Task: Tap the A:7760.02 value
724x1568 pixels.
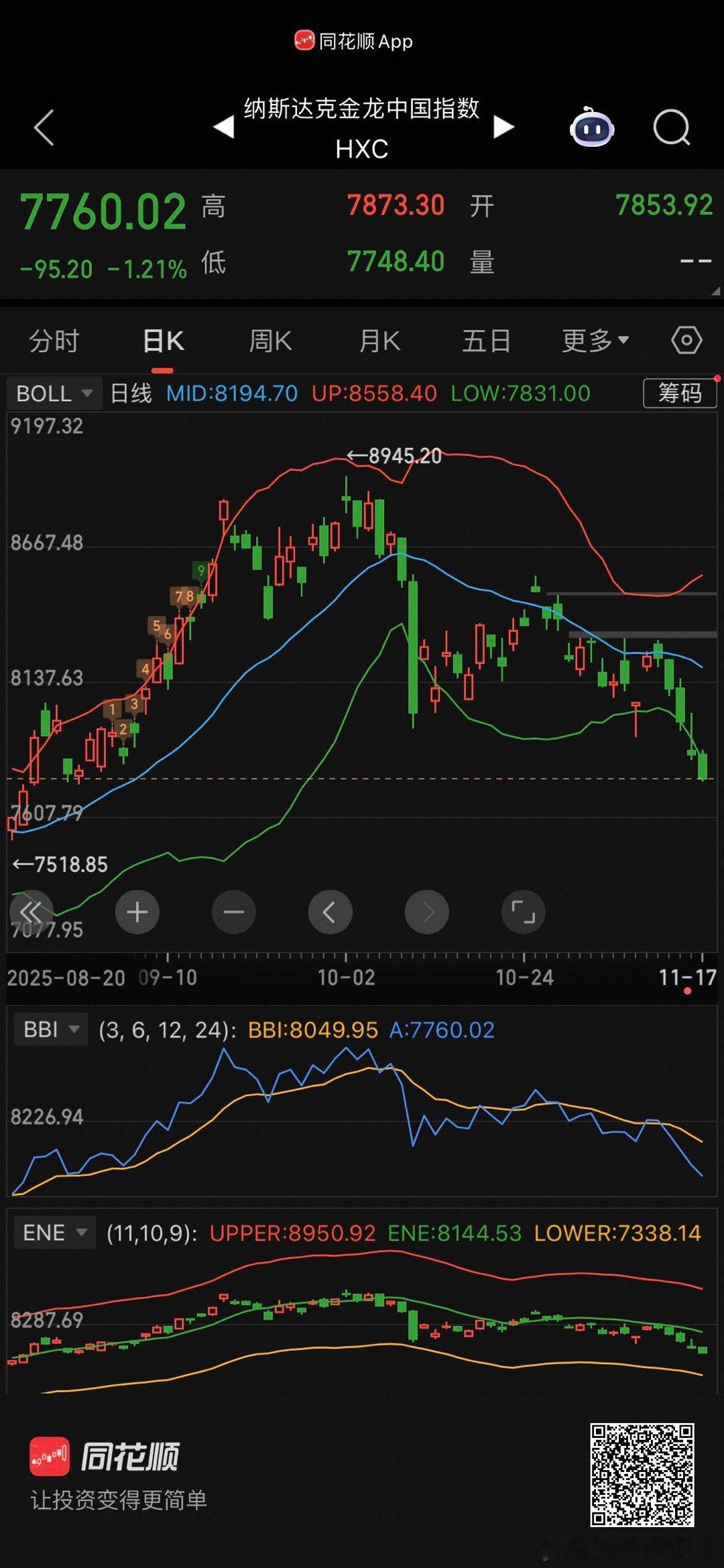Action: point(442,1029)
